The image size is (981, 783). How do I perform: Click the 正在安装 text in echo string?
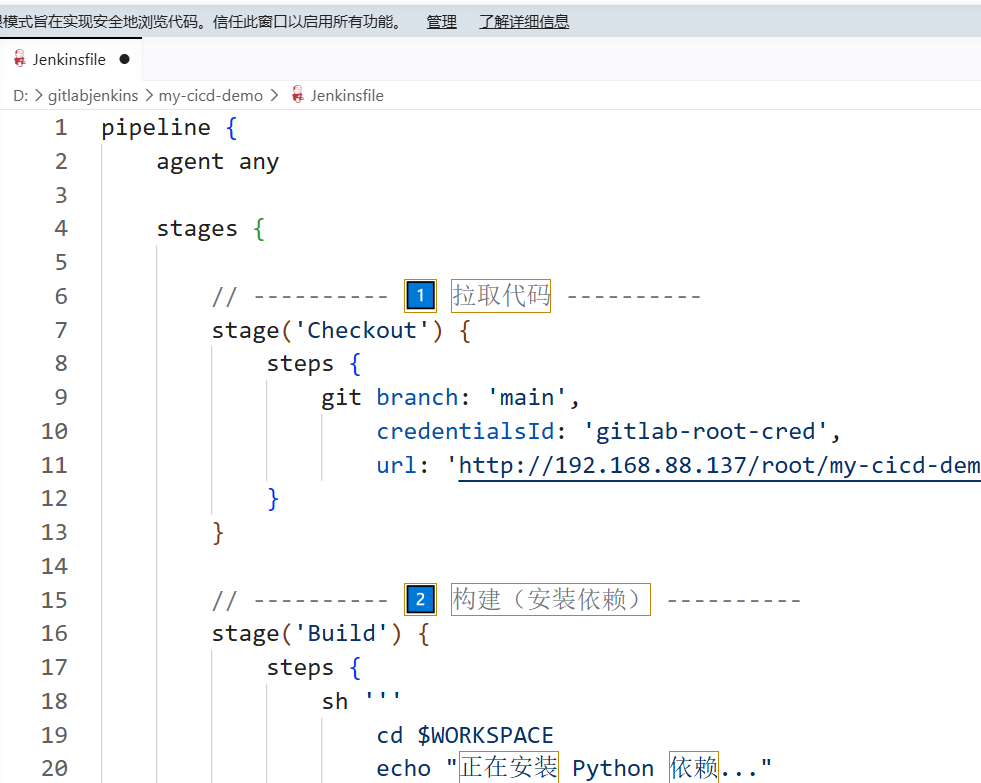tap(509, 767)
